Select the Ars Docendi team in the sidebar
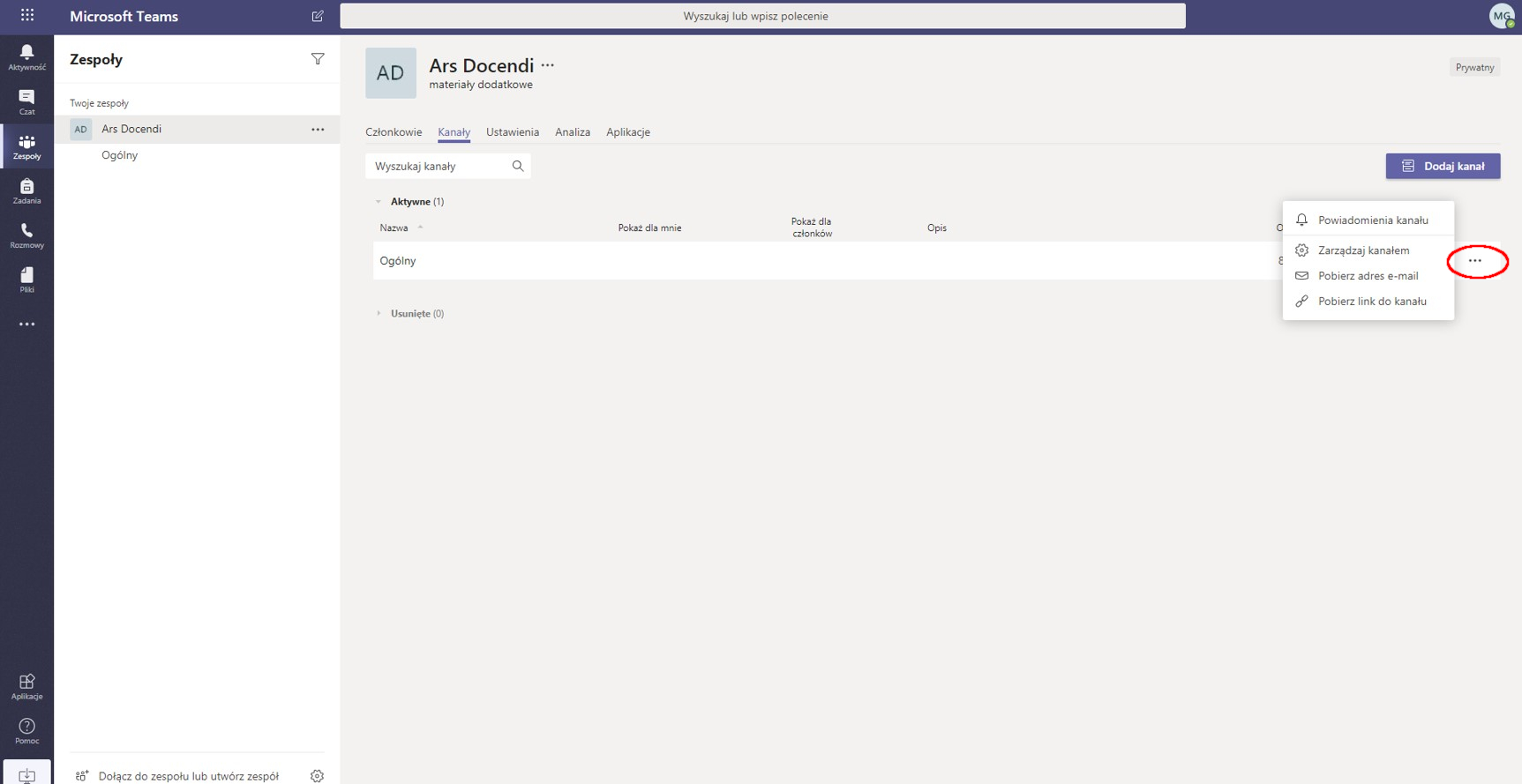 click(x=197, y=130)
